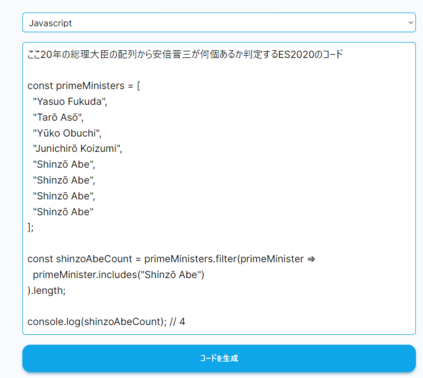
Task: Click the "Yūko Obuchi" array entry
Action: point(67,133)
